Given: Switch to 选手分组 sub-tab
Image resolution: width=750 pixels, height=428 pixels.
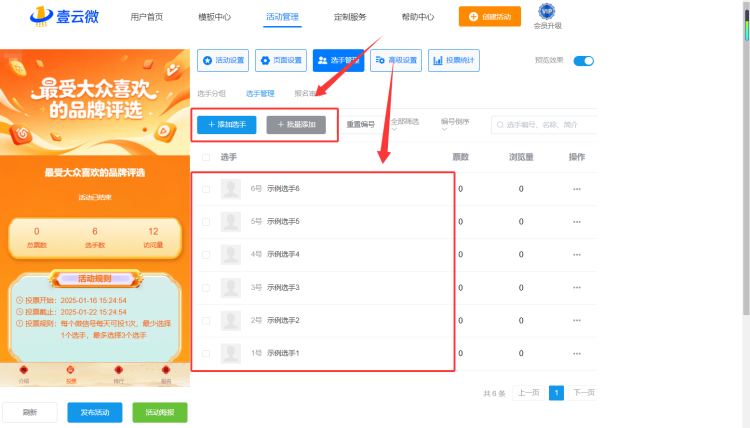Looking at the screenshot, I should click(211, 94).
